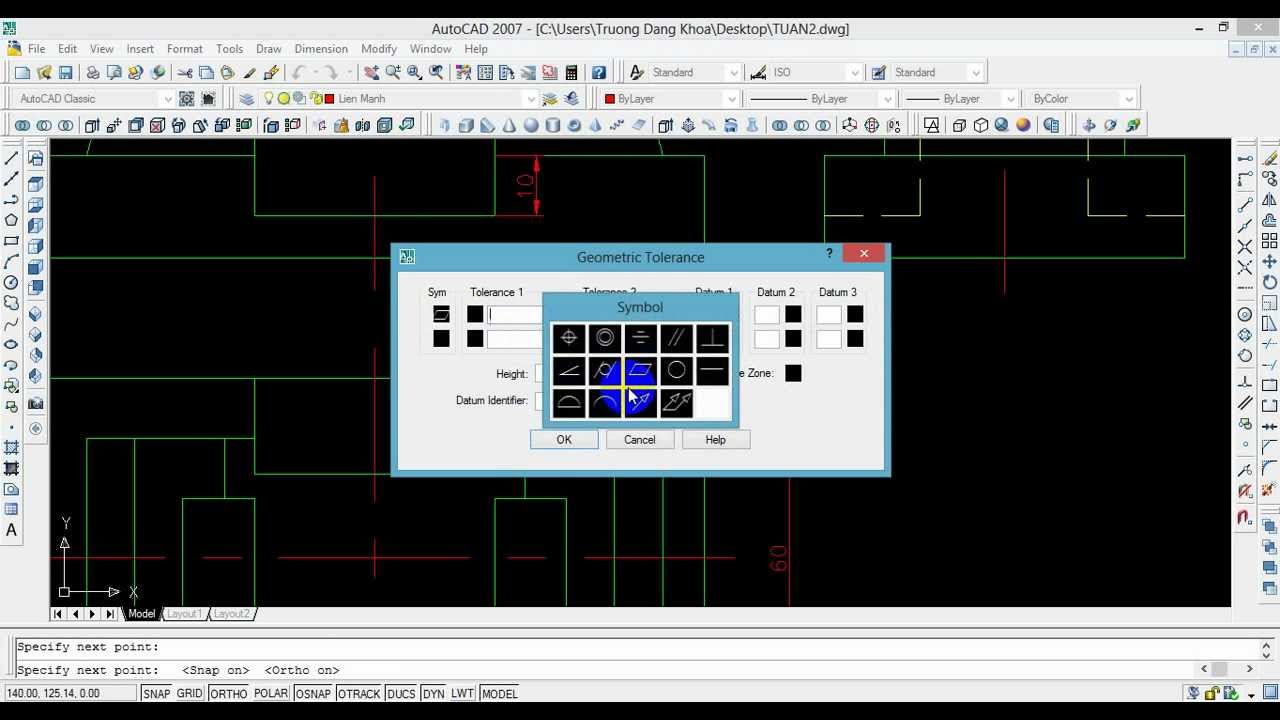Select the Angularity symbol
The height and width of the screenshot is (720, 1280).
(x=569, y=371)
